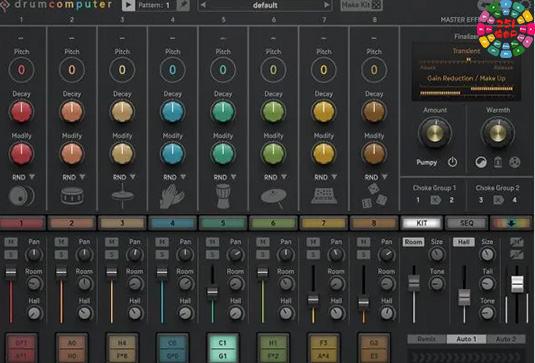
Task: Click the Pitch value circle on channel 4
Action: point(172,70)
